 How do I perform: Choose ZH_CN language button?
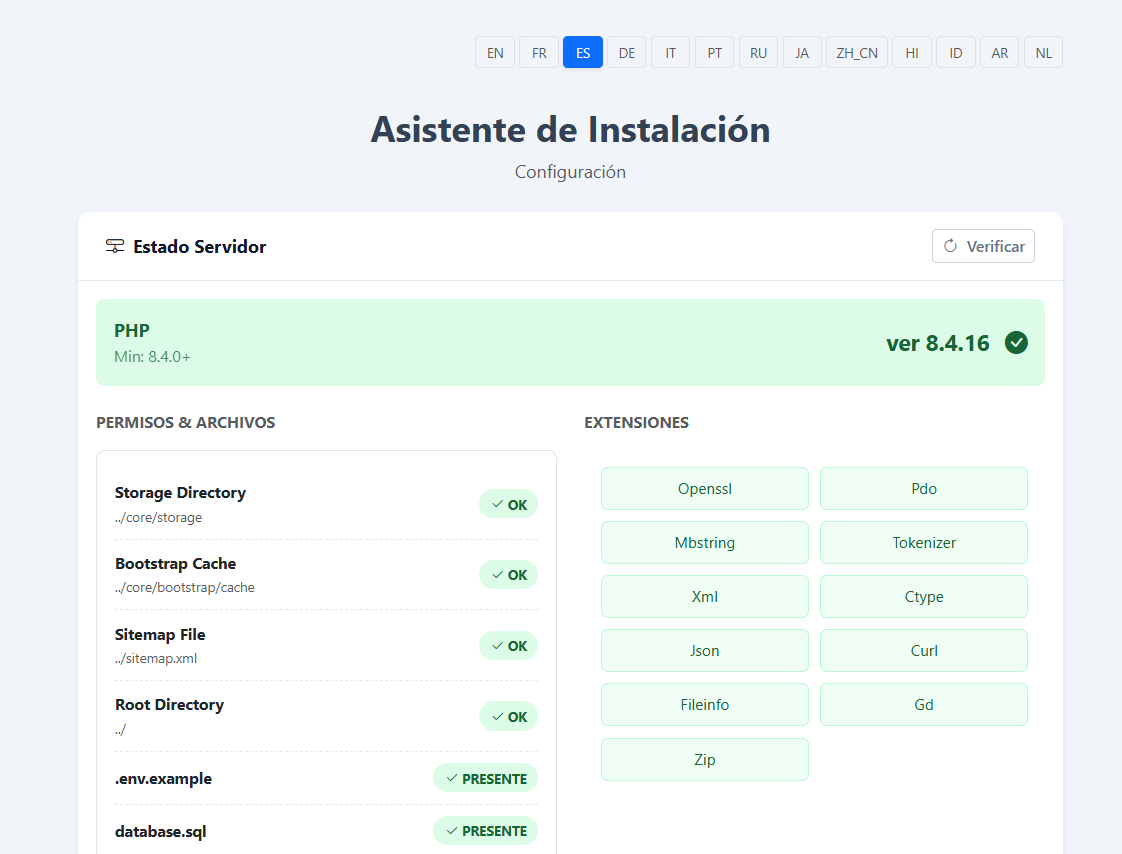point(857,53)
